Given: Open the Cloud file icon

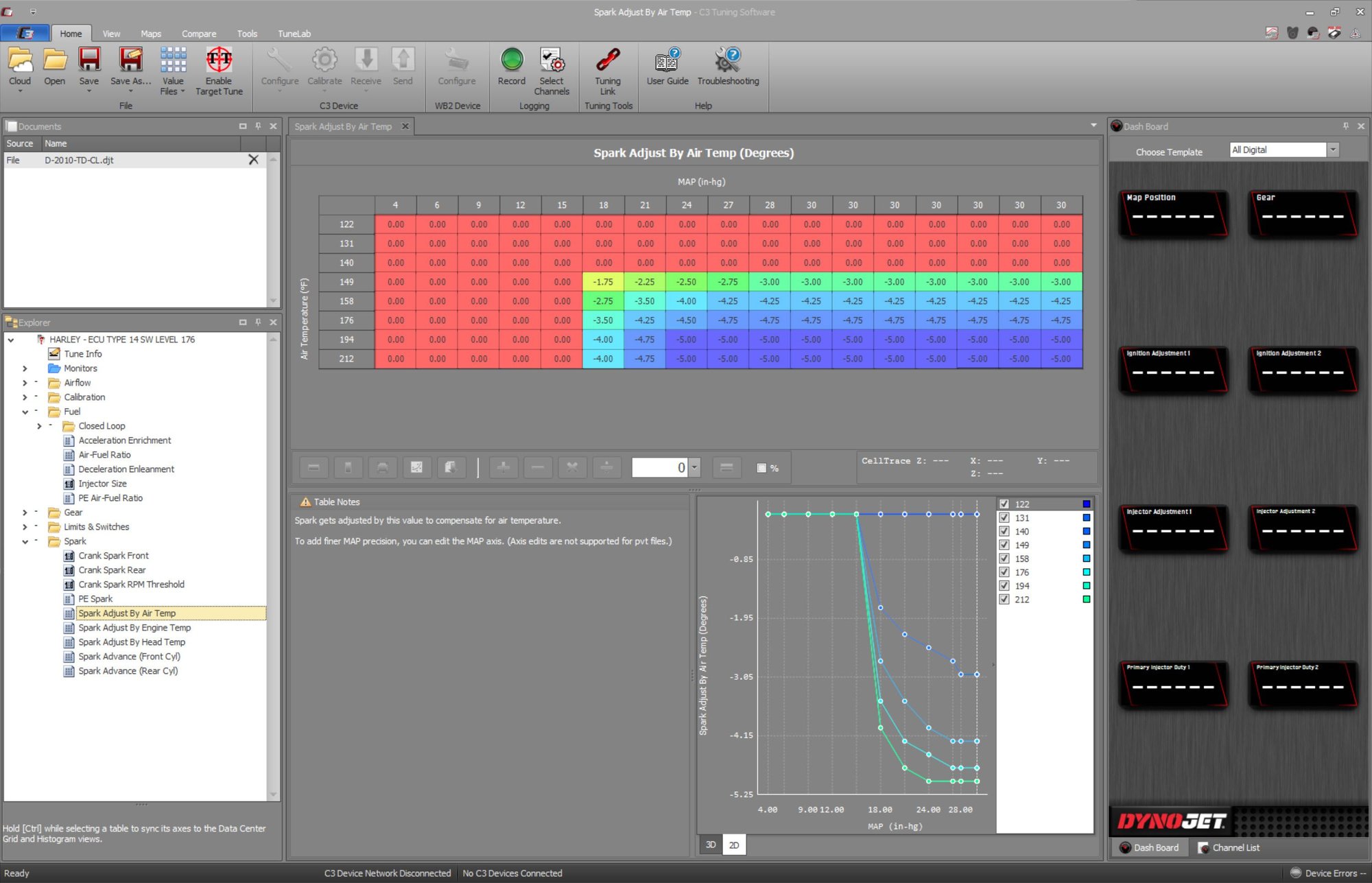Looking at the screenshot, I should coord(20,61).
